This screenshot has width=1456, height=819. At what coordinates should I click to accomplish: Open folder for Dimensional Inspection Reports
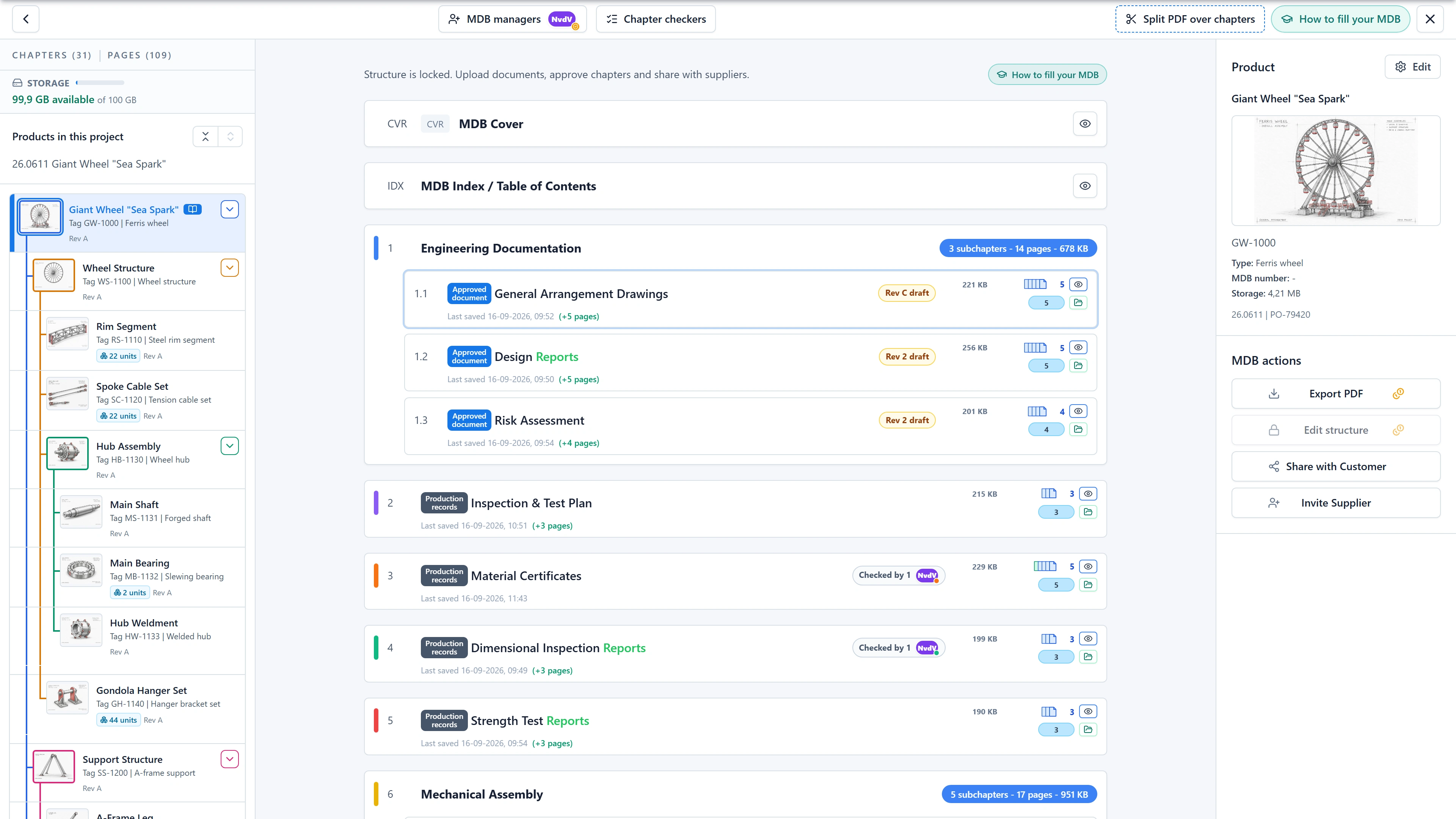click(x=1087, y=657)
